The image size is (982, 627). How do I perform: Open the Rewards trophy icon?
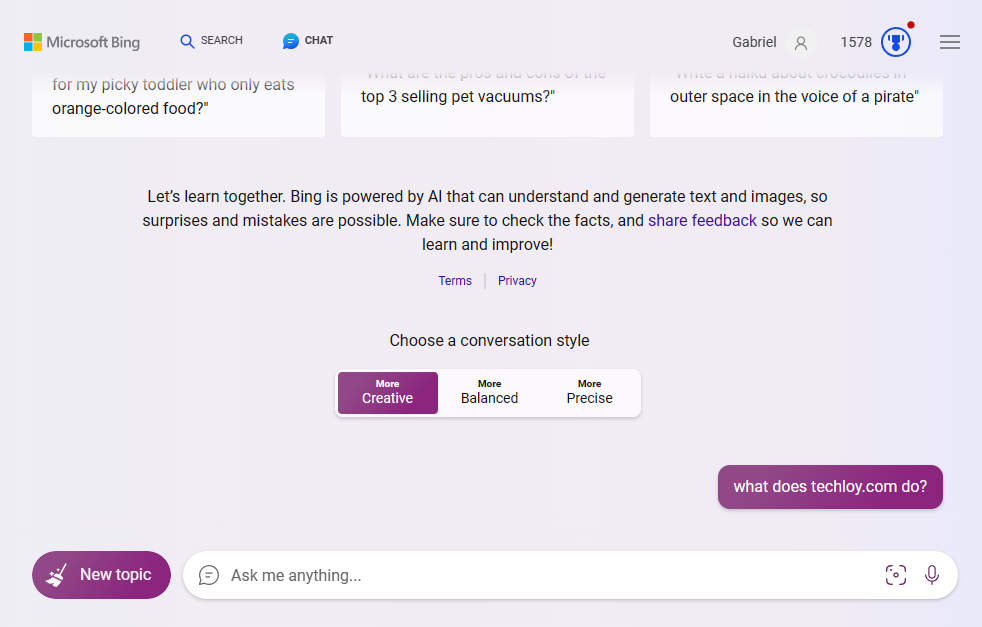click(x=896, y=42)
